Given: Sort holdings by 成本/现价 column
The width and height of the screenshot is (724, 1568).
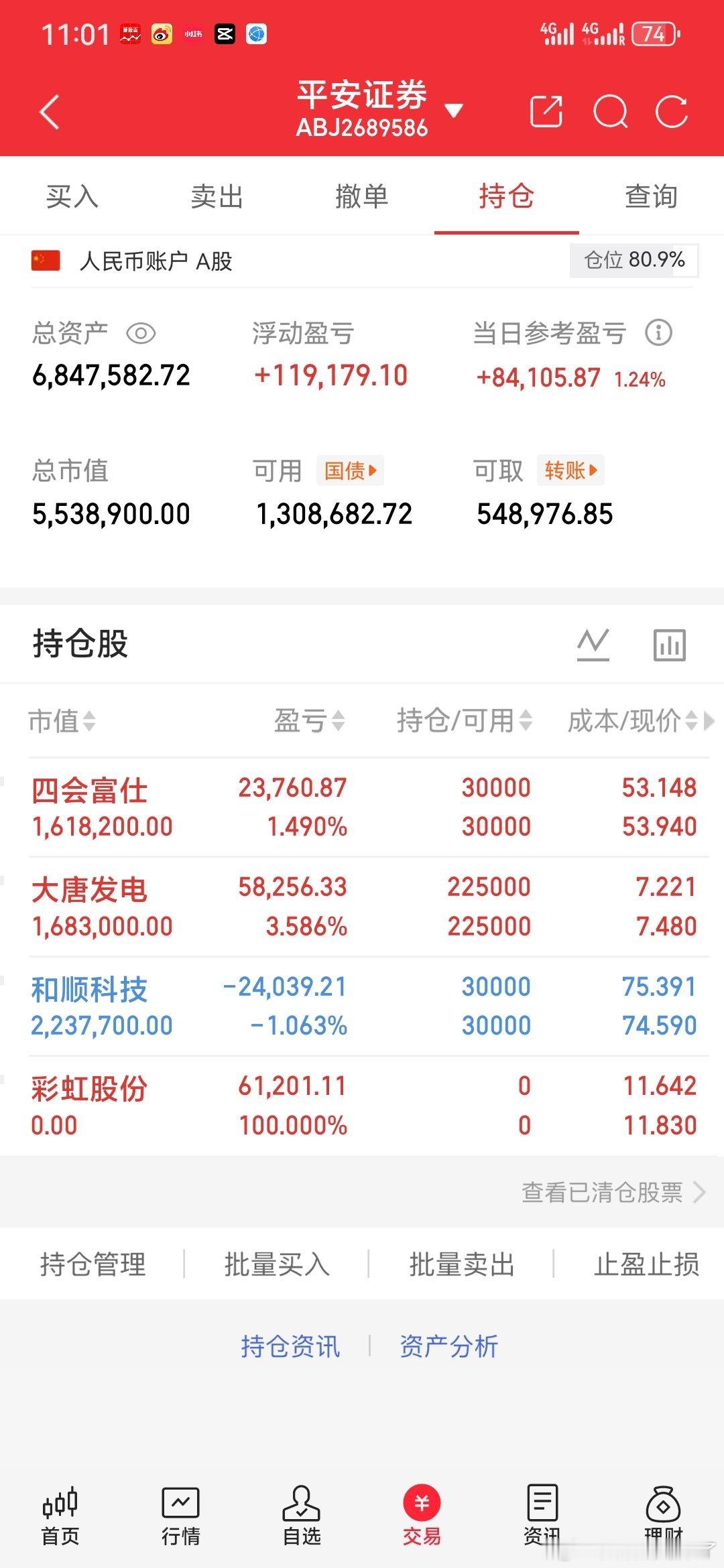Looking at the screenshot, I should [x=633, y=721].
